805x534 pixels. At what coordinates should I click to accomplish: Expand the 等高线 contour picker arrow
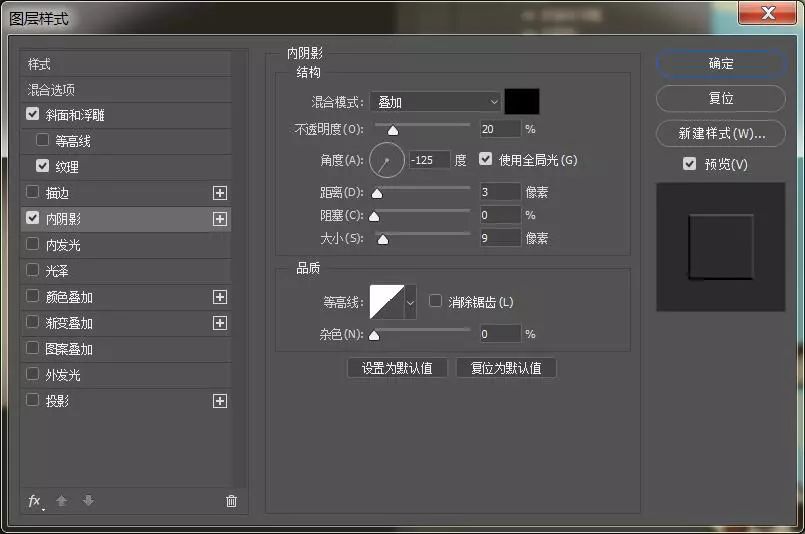410,302
